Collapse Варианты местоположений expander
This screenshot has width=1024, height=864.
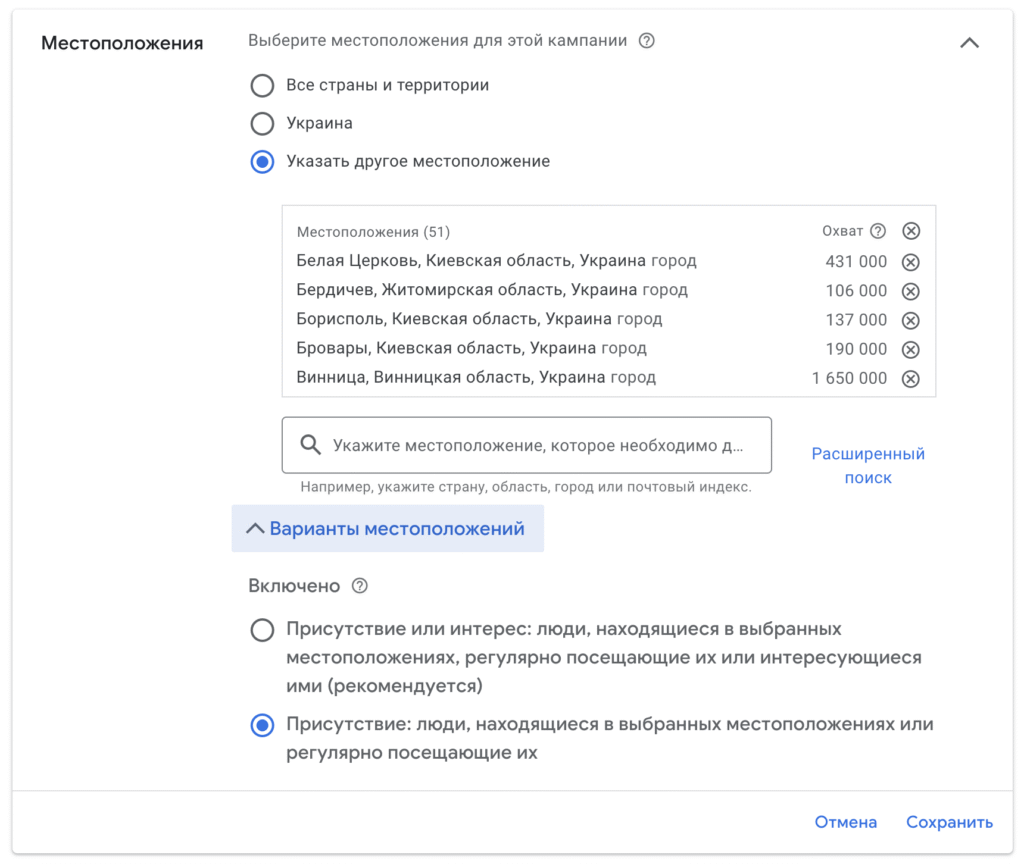click(x=388, y=529)
